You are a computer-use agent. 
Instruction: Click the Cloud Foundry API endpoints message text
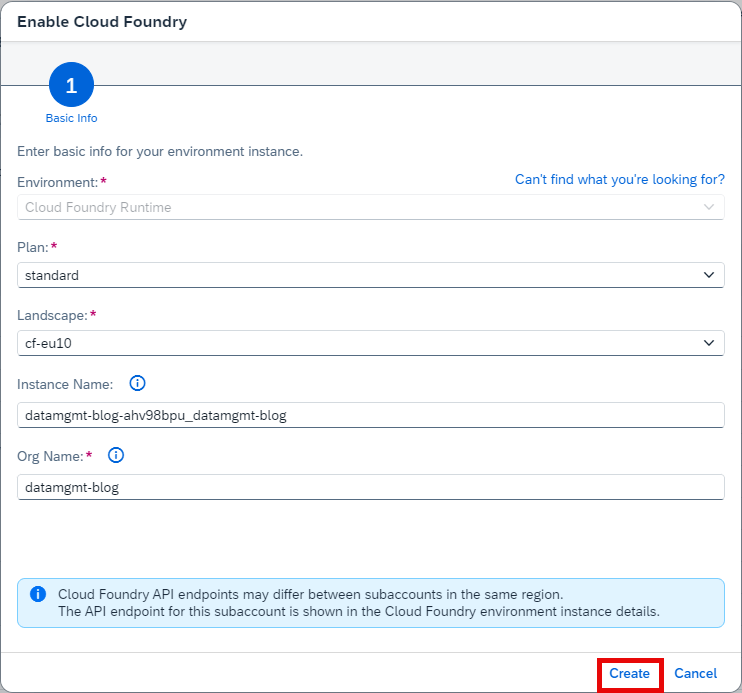[x=359, y=603]
